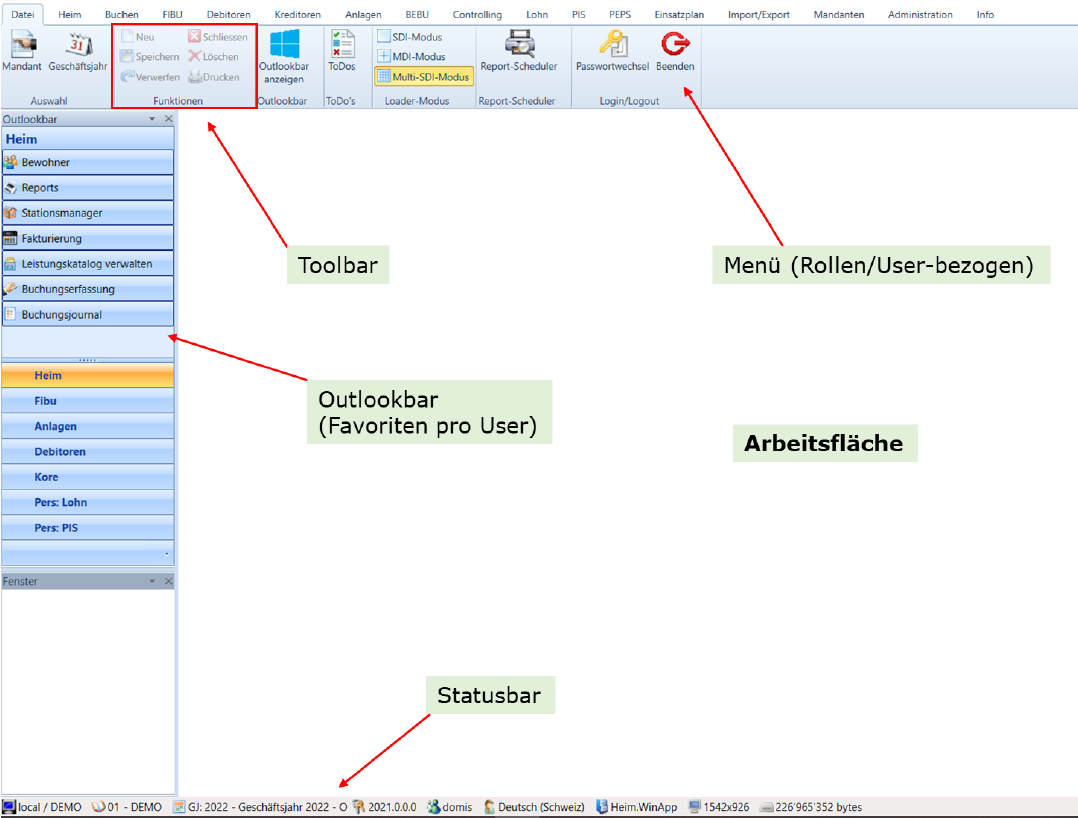This screenshot has height=818, width=1078.
Task: Click the red Beenden exit icon
Action: coord(675,45)
